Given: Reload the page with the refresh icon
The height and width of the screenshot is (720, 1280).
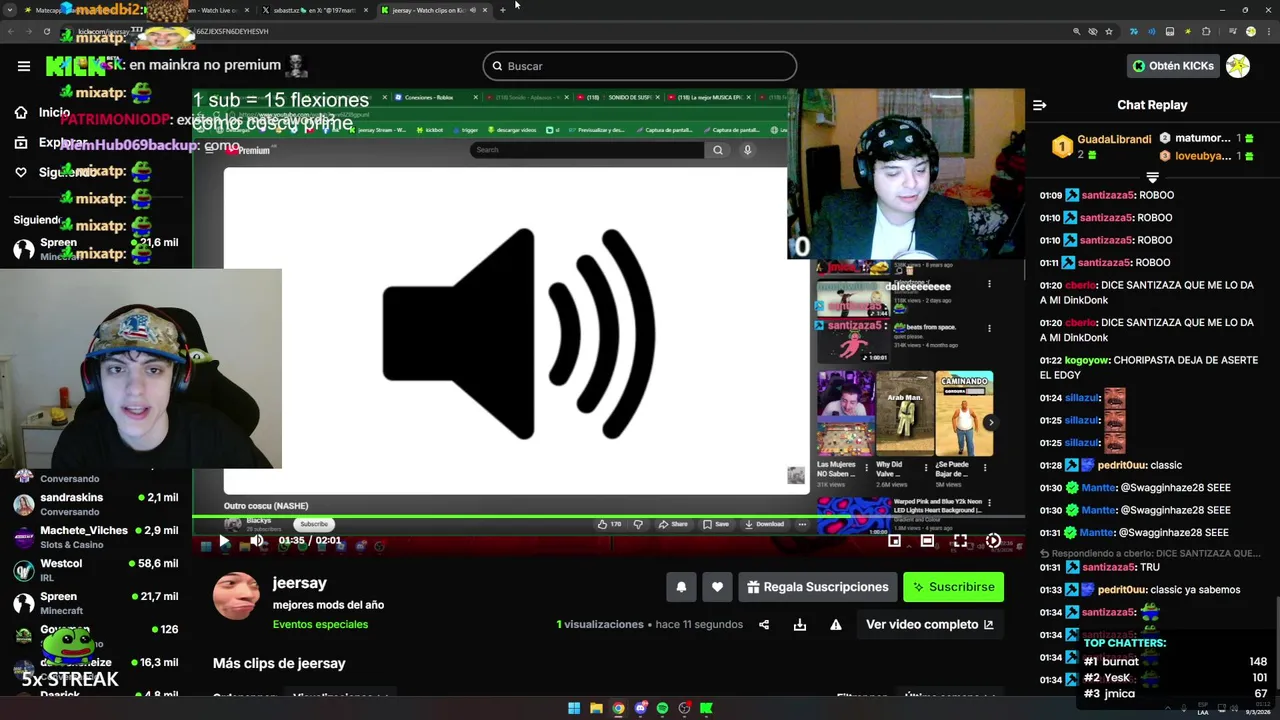Looking at the screenshot, I should 47,32.
